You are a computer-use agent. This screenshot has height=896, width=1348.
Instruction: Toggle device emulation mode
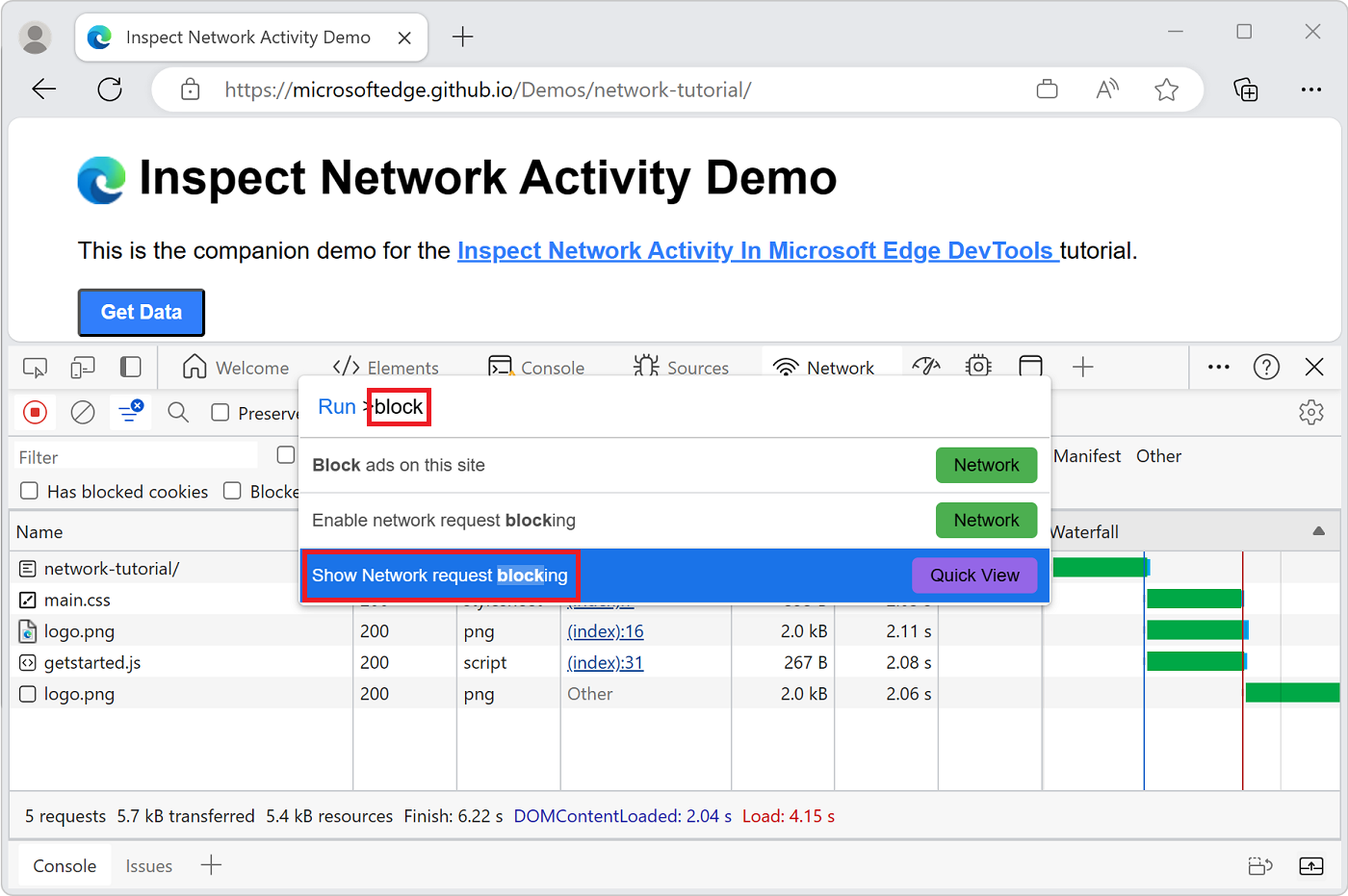pyautogui.click(x=82, y=368)
